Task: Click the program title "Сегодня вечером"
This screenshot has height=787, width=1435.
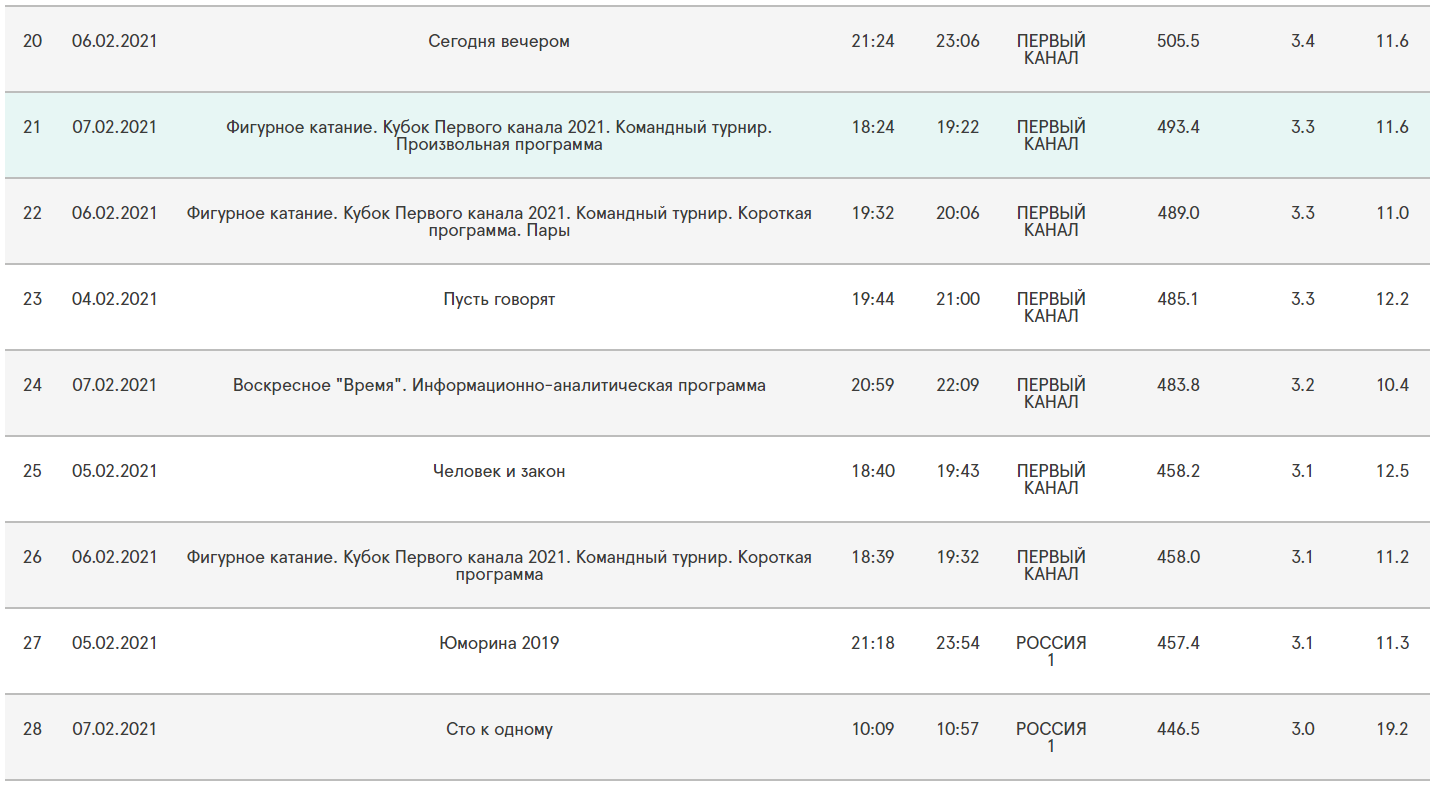Action: [x=499, y=41]
